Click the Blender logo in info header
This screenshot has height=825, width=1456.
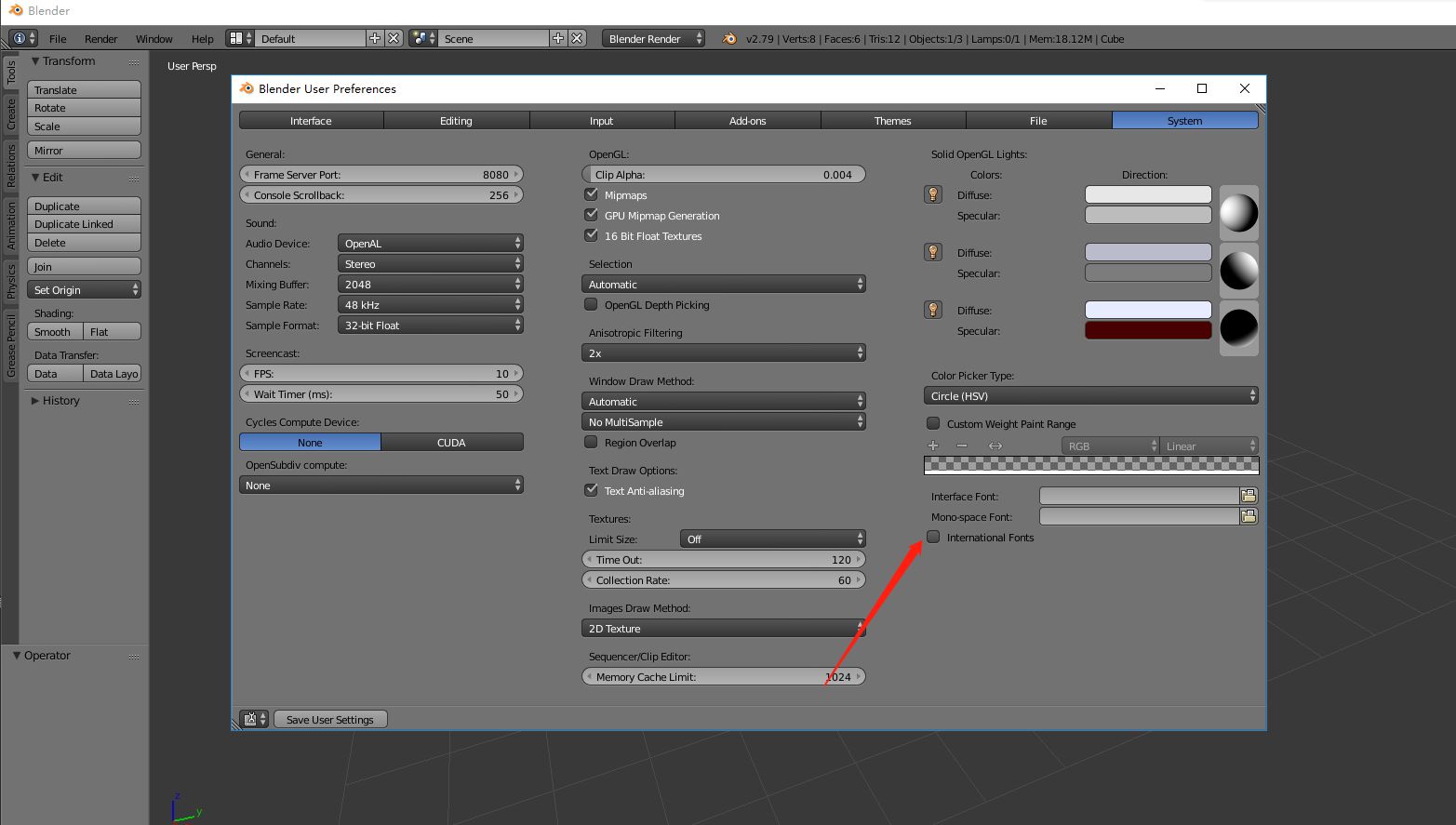(729, 38)
